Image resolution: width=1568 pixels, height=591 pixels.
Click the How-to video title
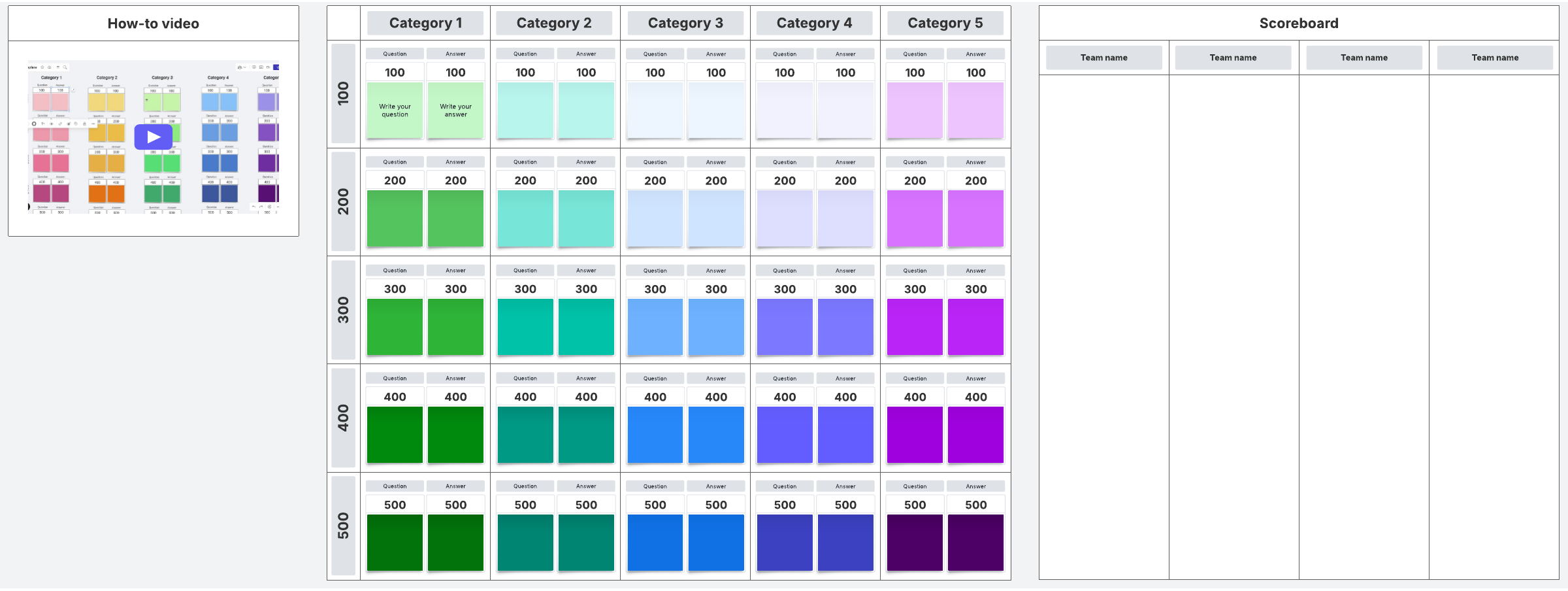coord(154,24)
